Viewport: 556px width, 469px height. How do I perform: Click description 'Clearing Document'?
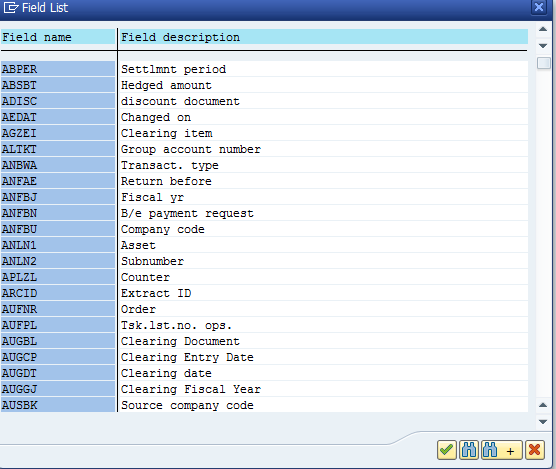(180, 341)
